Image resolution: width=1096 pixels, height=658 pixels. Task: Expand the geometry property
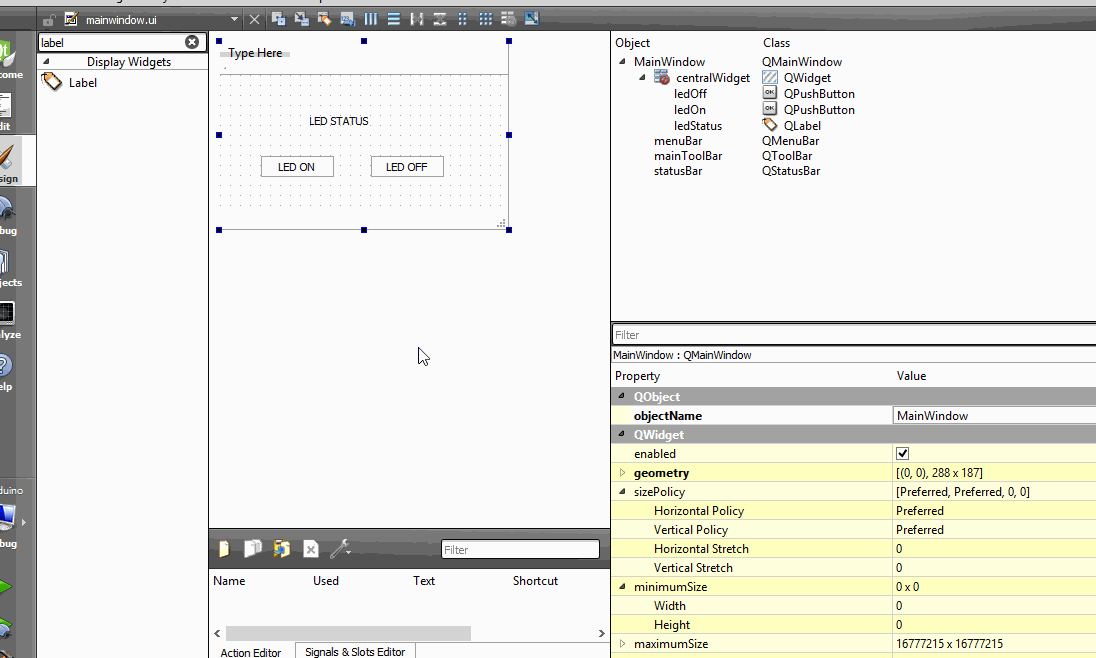622,473
